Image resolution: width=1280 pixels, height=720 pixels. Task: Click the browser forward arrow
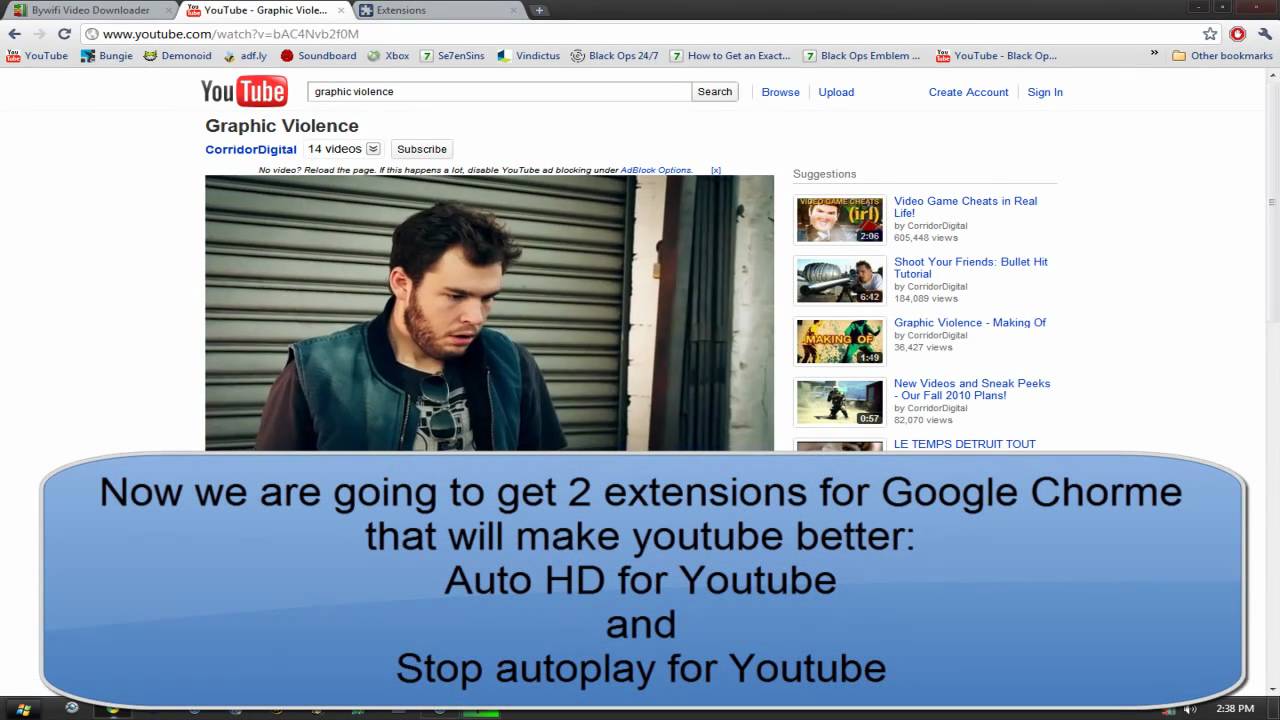39,34
